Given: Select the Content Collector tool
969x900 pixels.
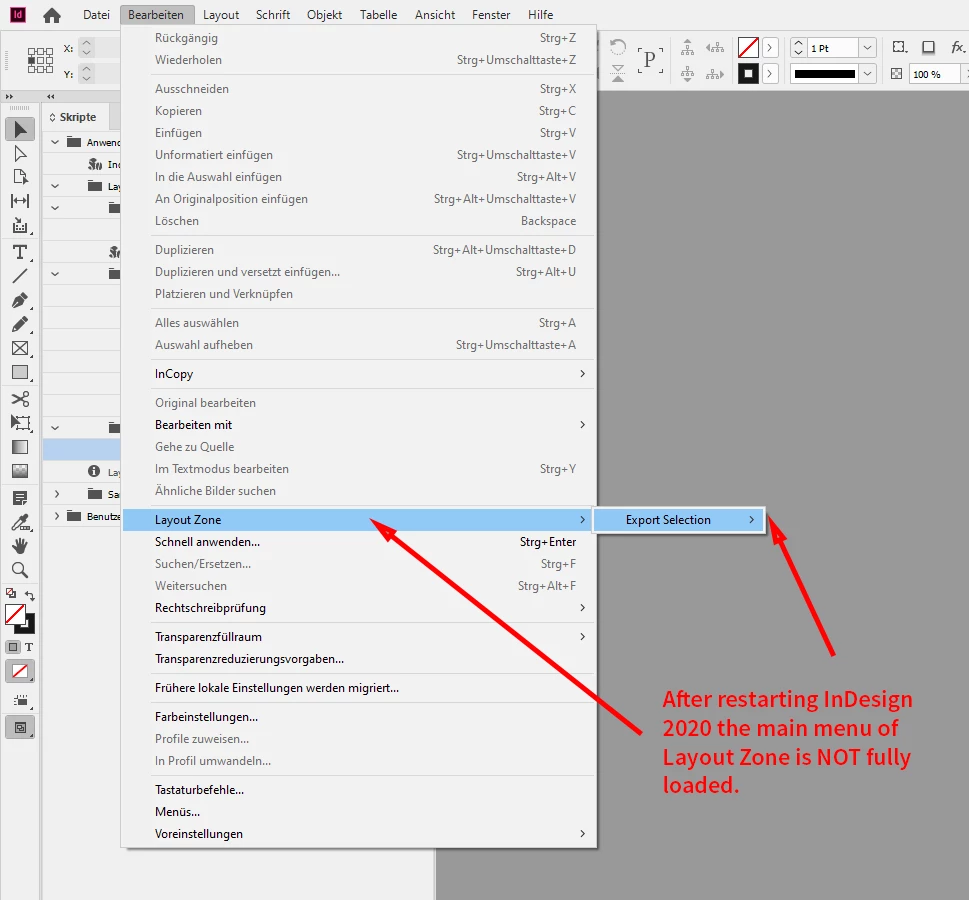Looking at the screenshot, I should tap(20, 225).
